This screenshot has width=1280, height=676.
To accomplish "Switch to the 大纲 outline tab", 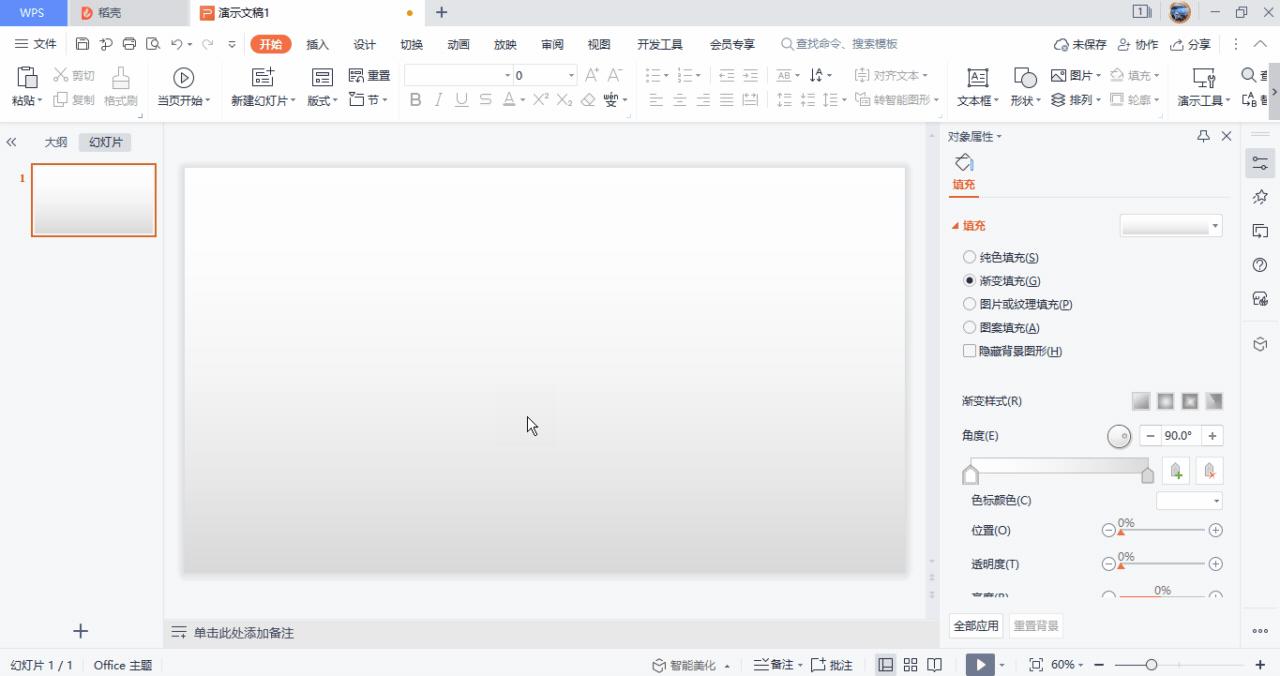I will point(55,141).
